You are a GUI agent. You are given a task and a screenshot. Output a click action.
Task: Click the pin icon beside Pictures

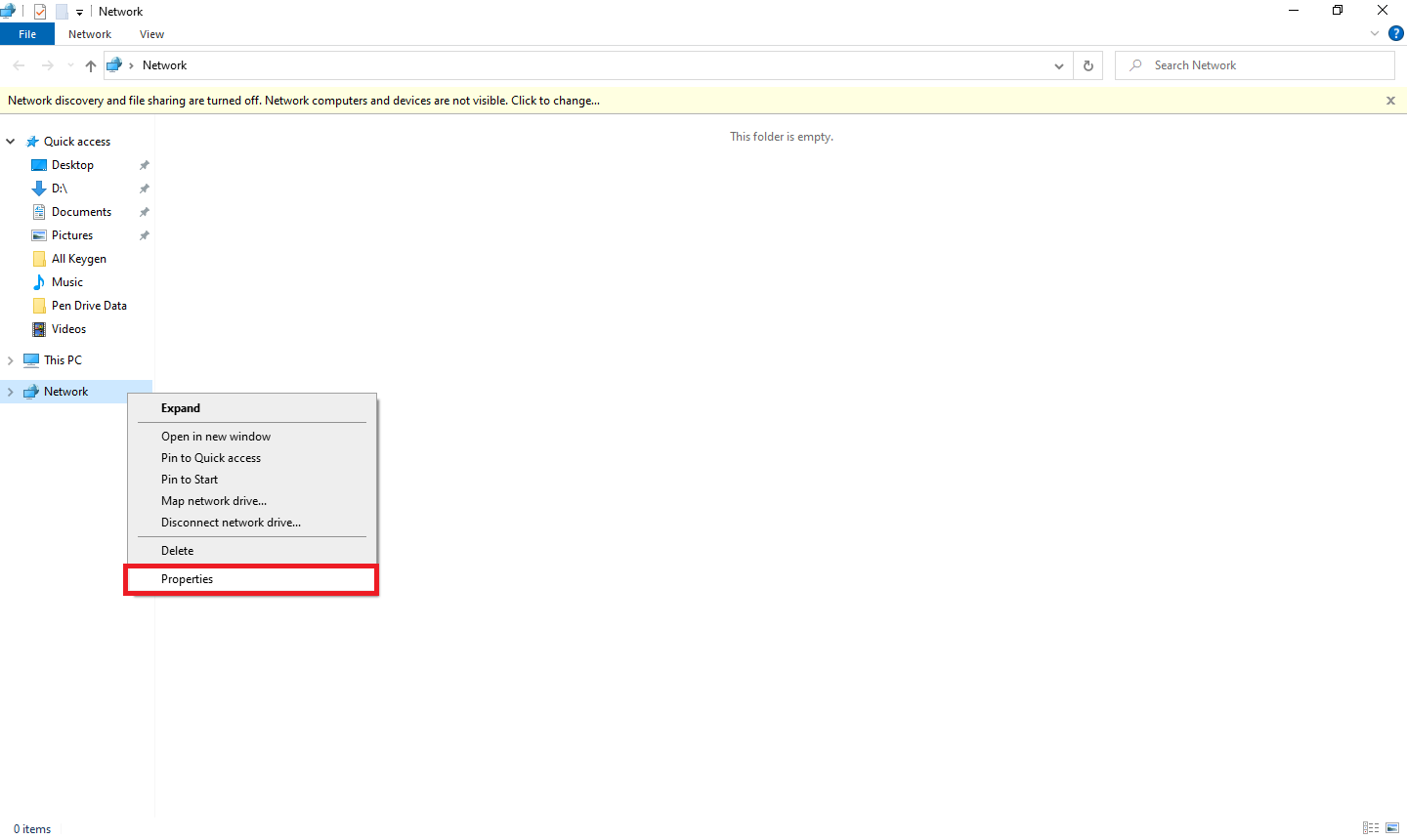pos(144,235)
